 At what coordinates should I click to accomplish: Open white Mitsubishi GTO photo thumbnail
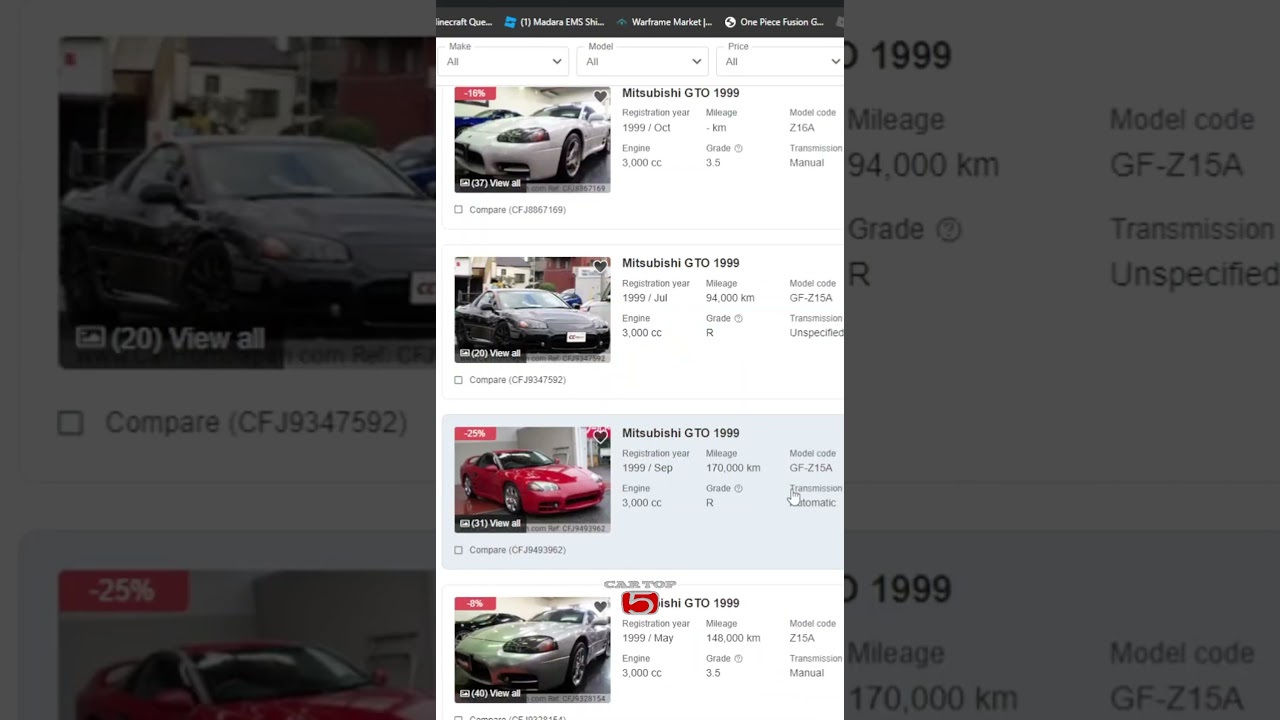[532, 139]
